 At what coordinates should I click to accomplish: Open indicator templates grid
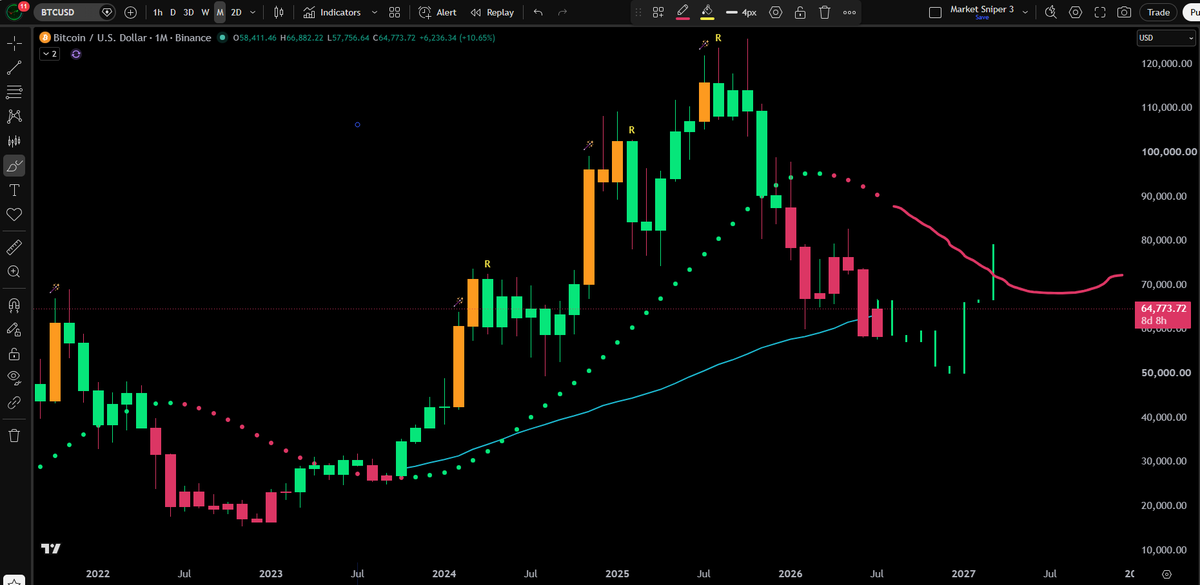(394, 12)
